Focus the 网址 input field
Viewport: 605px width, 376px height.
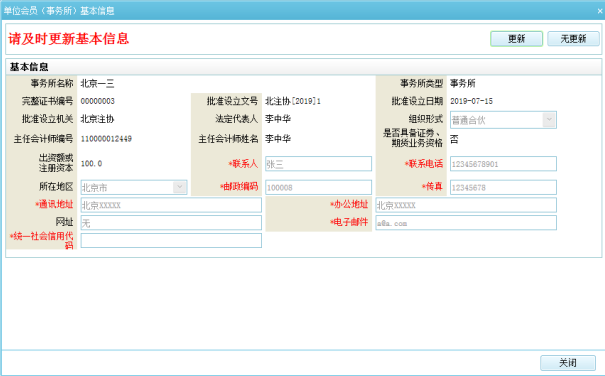click(171, 223)
